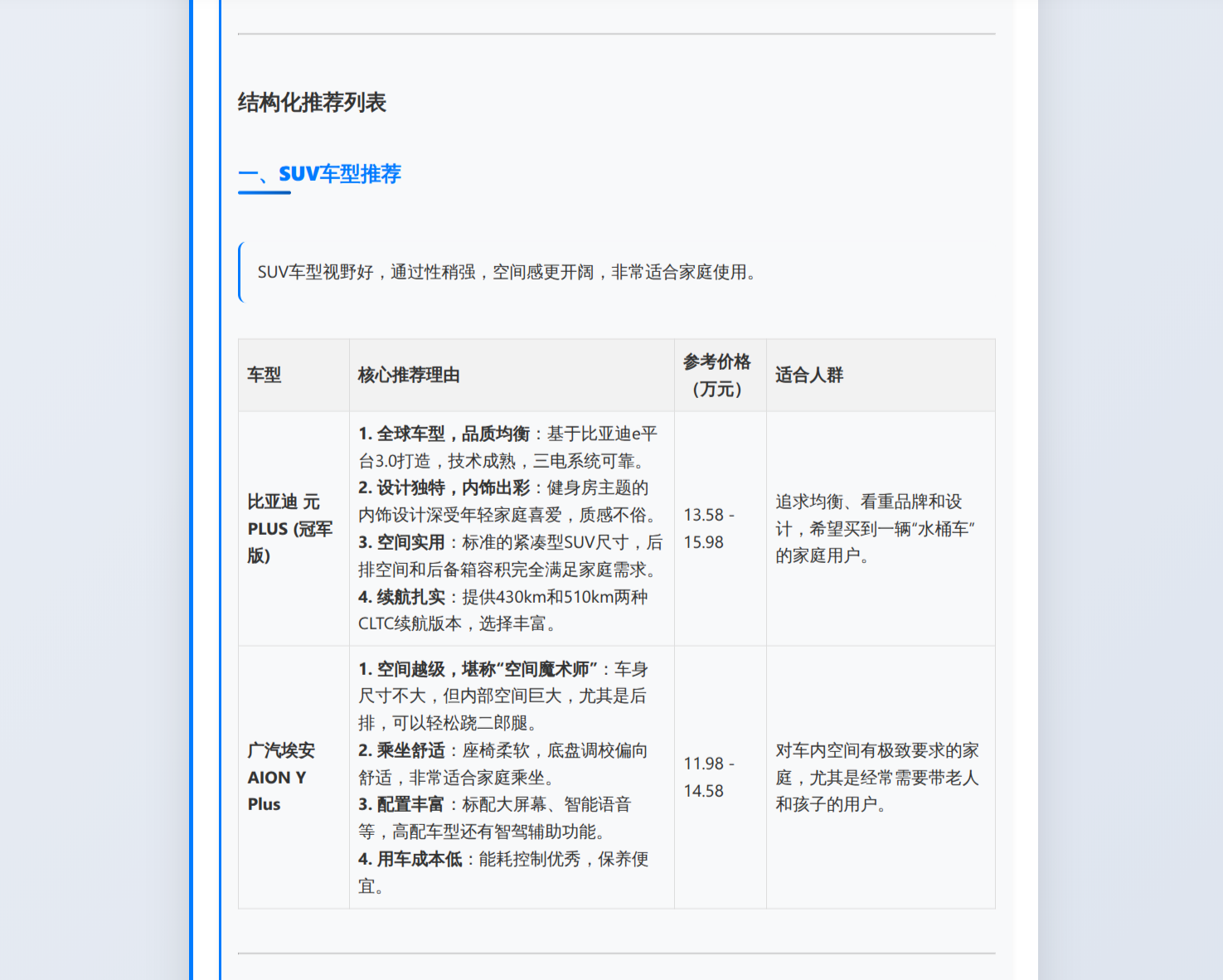This screenshot has width=1223, height=980.
Task: Click the bold text 乘坐舒适
Action: pos(410,750)
